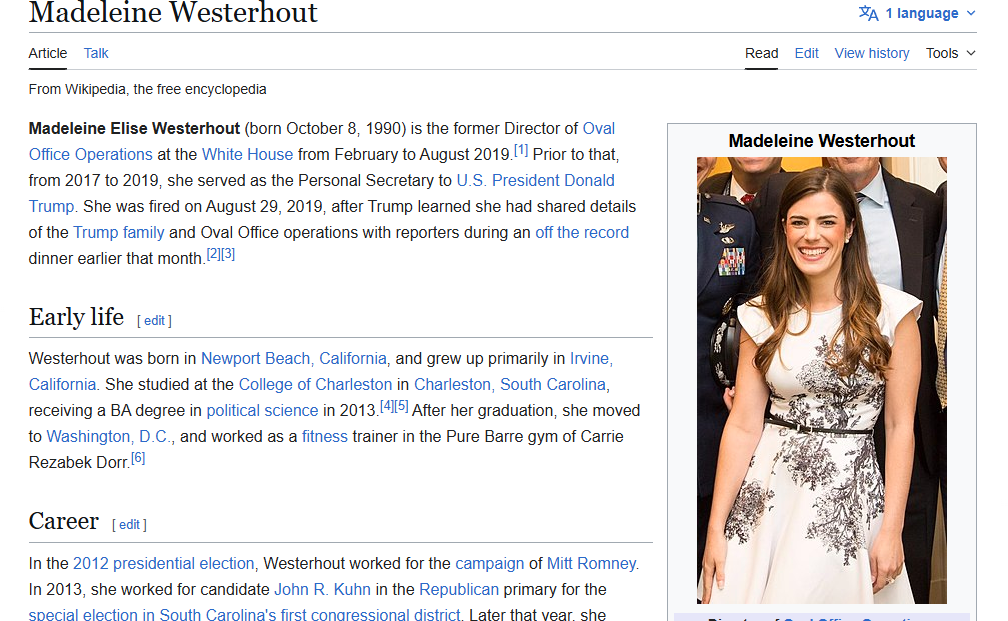Open the White House link
The image size is (1008, 621).
pyautogui.click(x=248, y=155)
